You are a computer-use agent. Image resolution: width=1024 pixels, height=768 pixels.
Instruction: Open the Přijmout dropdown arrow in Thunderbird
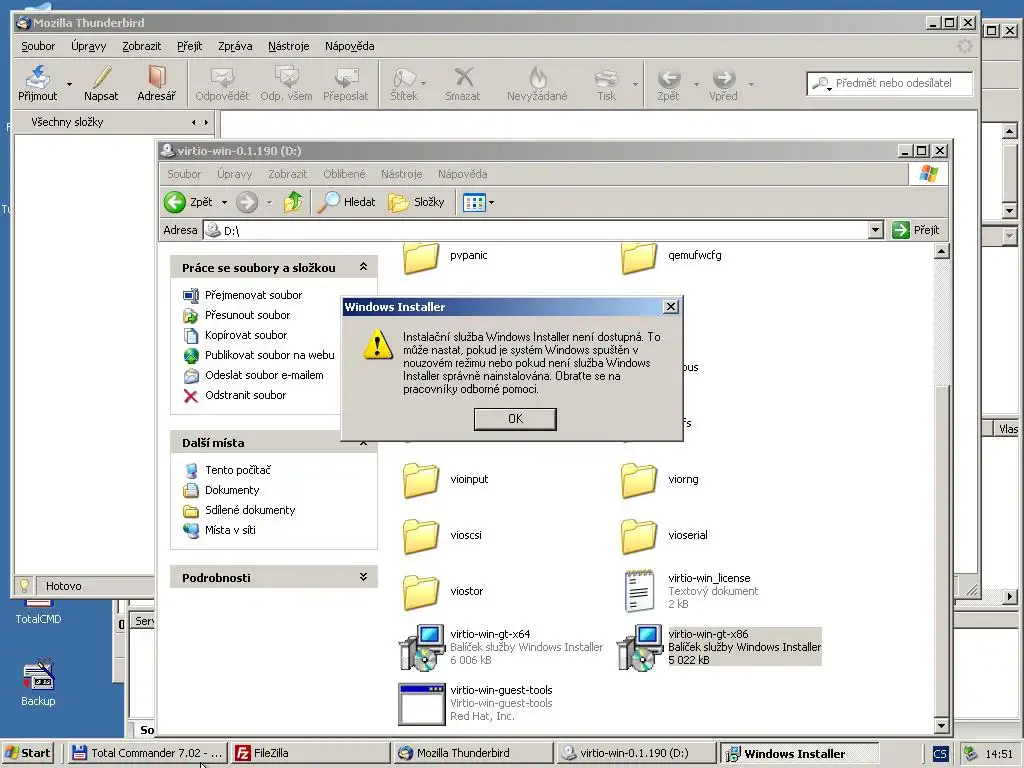[x=69, y=84]
